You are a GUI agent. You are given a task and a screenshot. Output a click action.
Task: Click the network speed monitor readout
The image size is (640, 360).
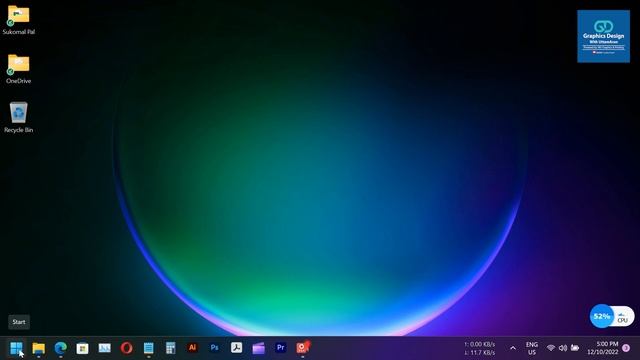coord(479,348)
